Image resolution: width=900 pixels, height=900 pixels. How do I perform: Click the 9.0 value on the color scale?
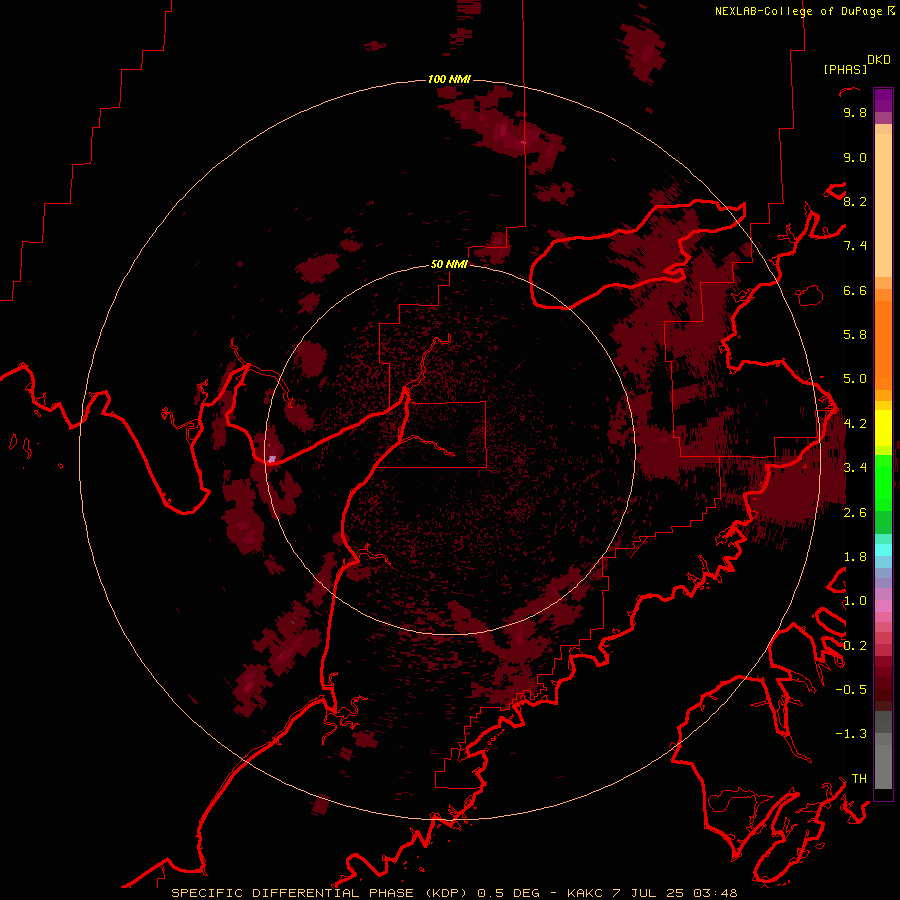[855, 157]
